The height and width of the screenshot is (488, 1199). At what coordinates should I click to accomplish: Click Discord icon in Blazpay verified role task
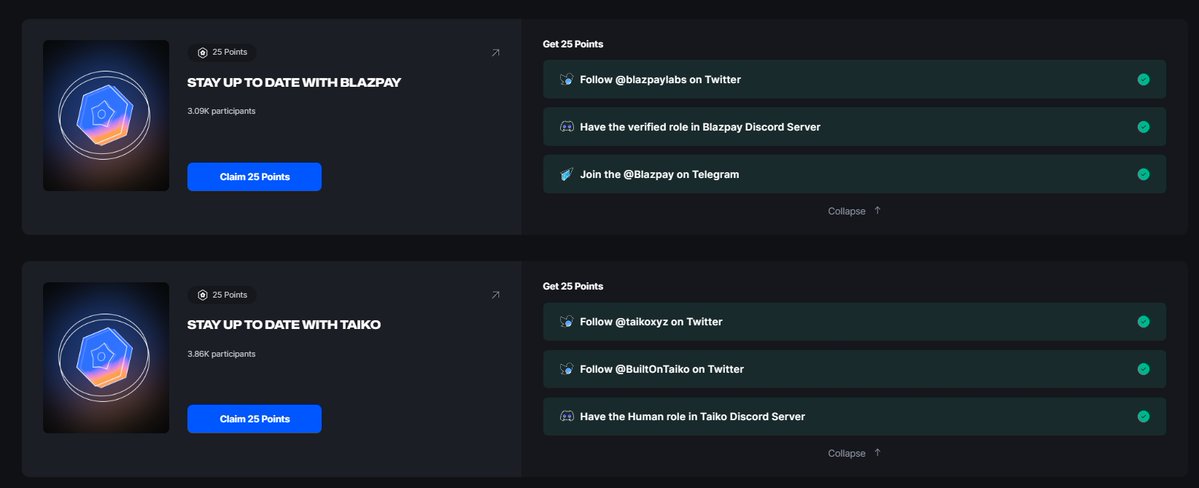pyautogui.click(x=566, y=127)
